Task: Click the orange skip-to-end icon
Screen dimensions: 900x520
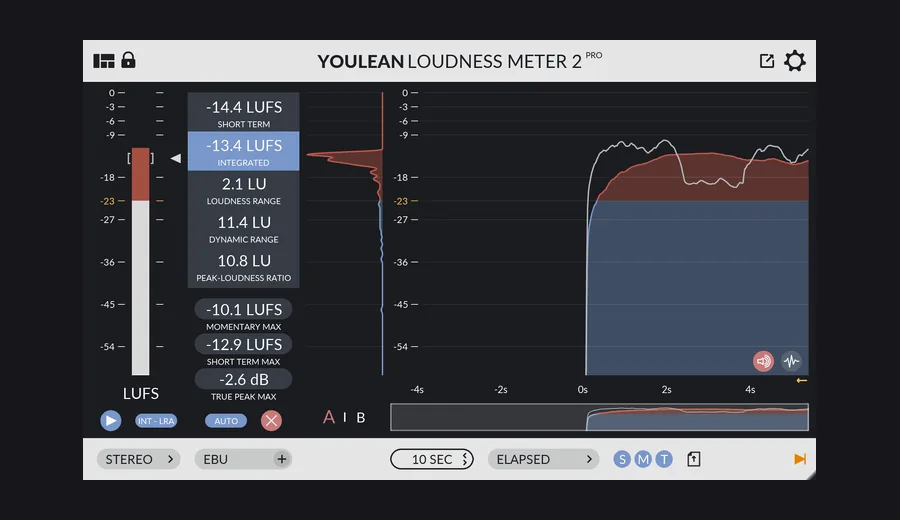Action: tap(800, 459)
